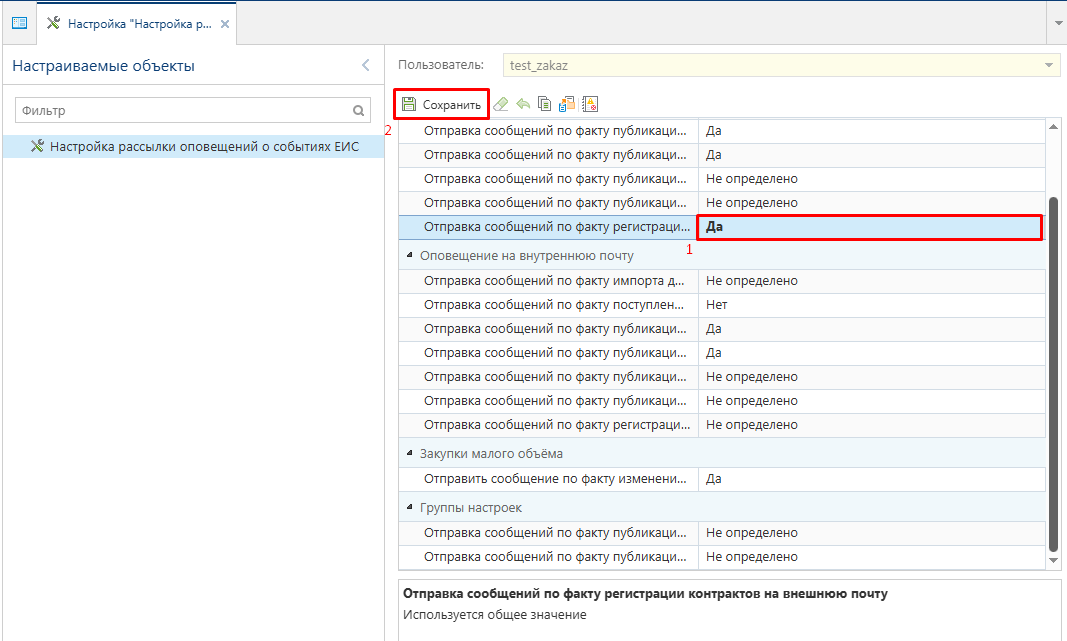Viewport: 1067px width, 641px height.
Task: Close the Настройка tab with its X
Action: coord(225,23)
